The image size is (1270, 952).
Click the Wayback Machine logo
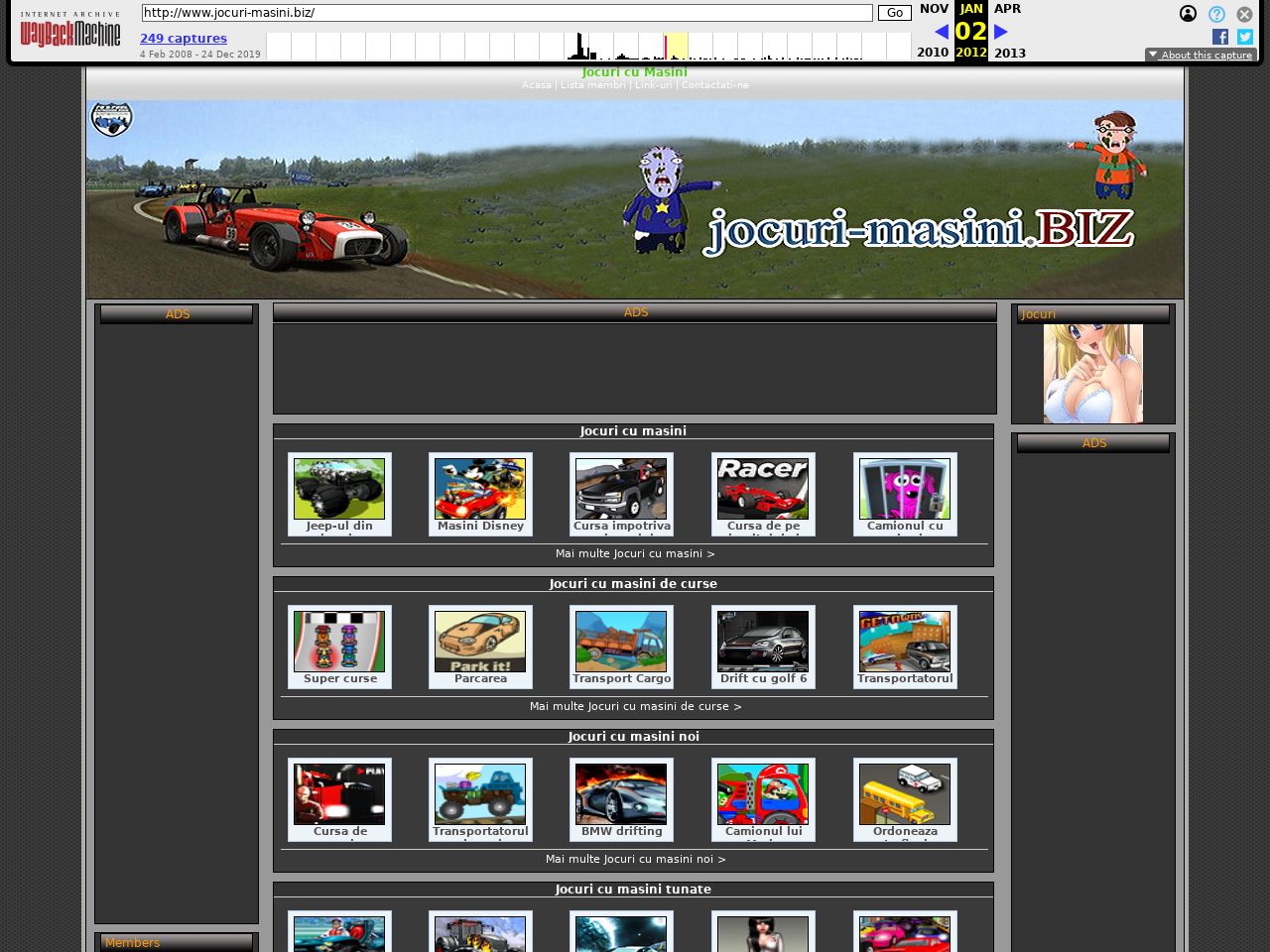[x=70, y=32]
